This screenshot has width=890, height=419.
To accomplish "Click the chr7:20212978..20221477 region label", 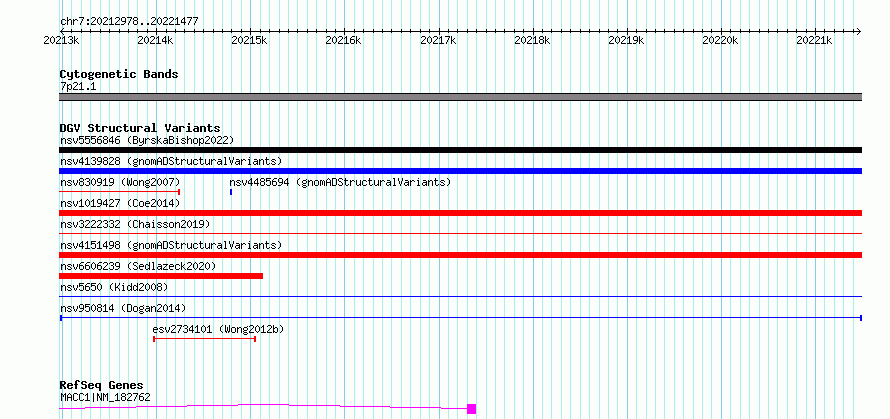I will pyautogui.click(x=129, y=21).
